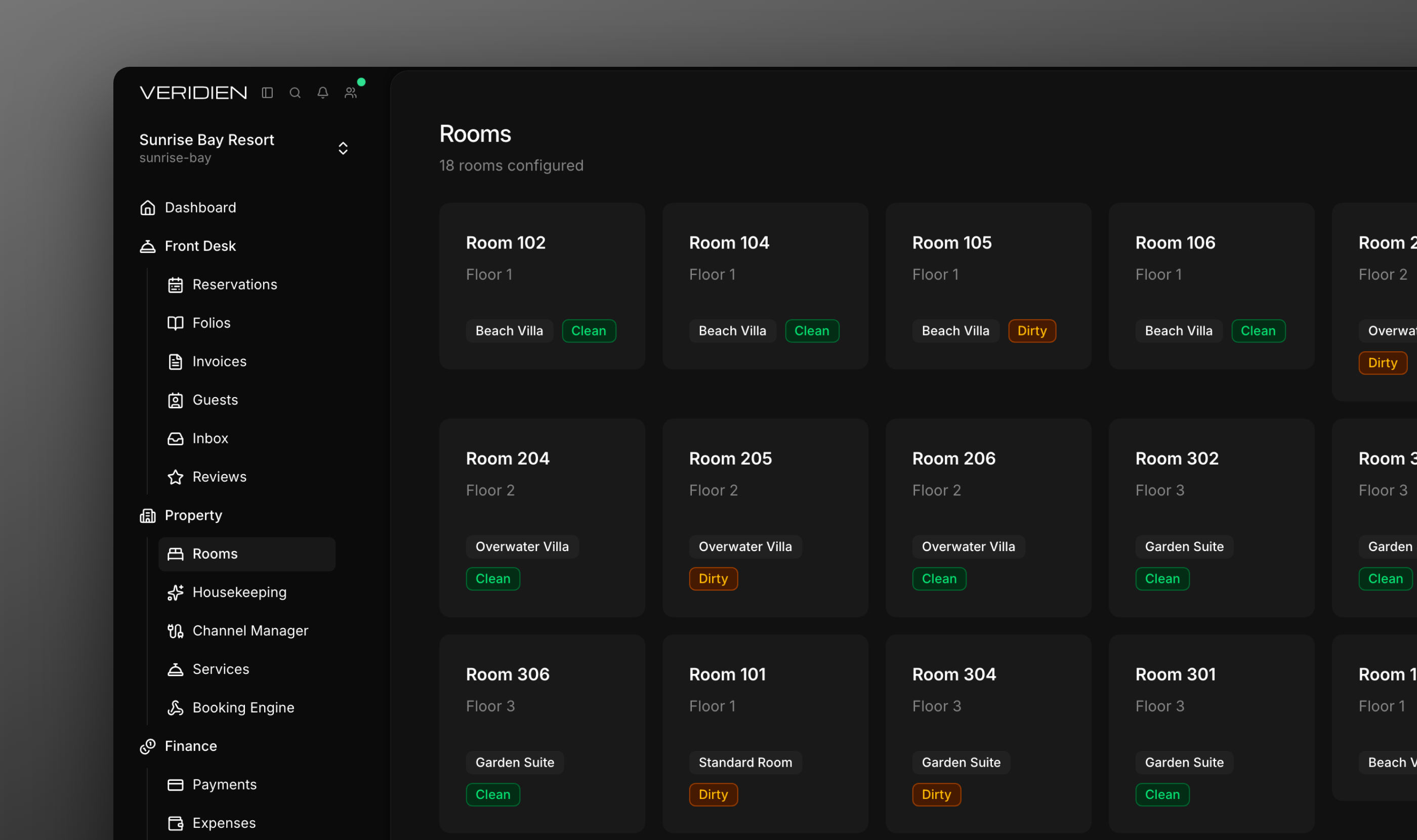Image resolution: width=1417 pixels, height=840 pixels.
Task: Click the Rooms bed icon
Action: pos(176,554)
